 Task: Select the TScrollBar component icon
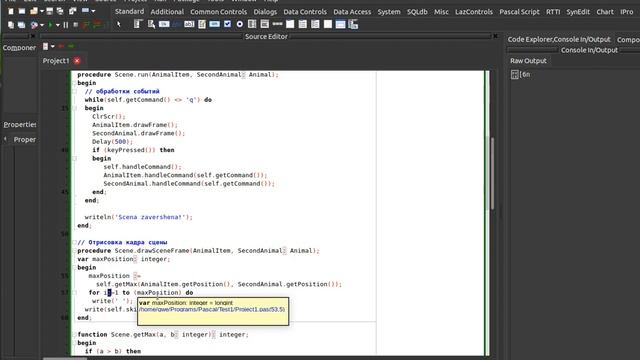[277, 24]
